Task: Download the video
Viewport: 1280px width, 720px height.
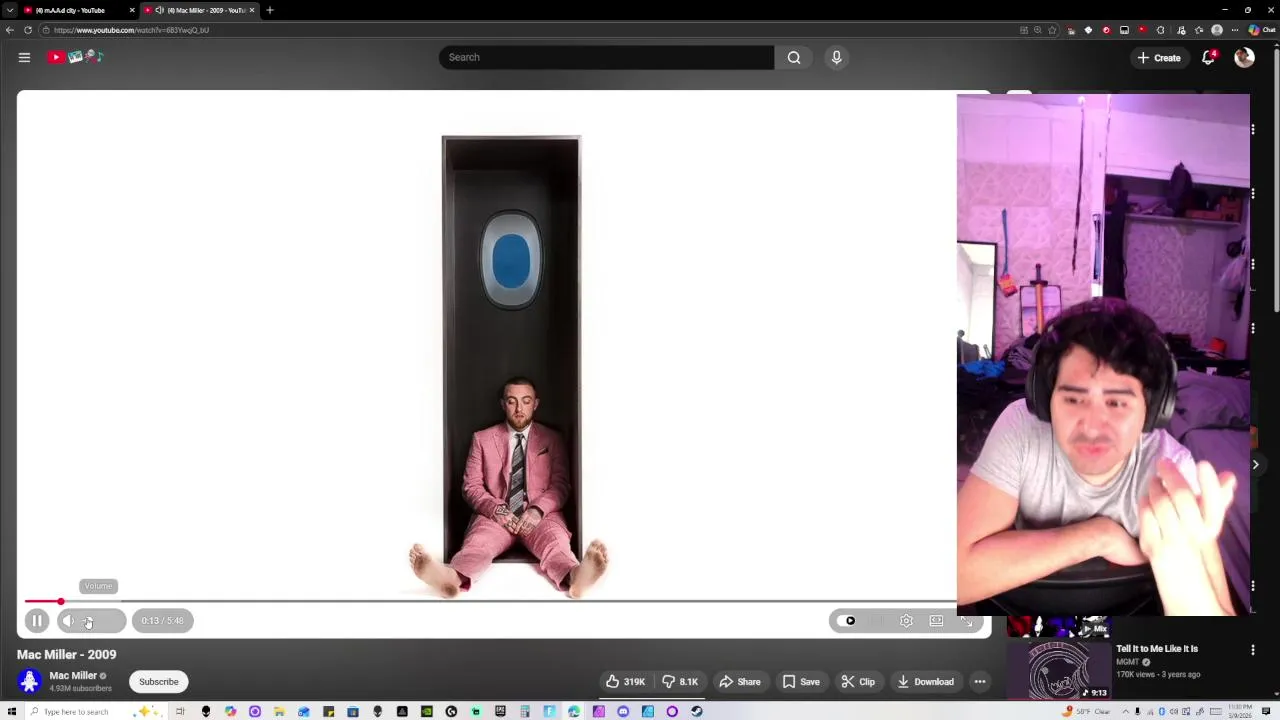Action: pyautogui.click(x=925, y=682)
